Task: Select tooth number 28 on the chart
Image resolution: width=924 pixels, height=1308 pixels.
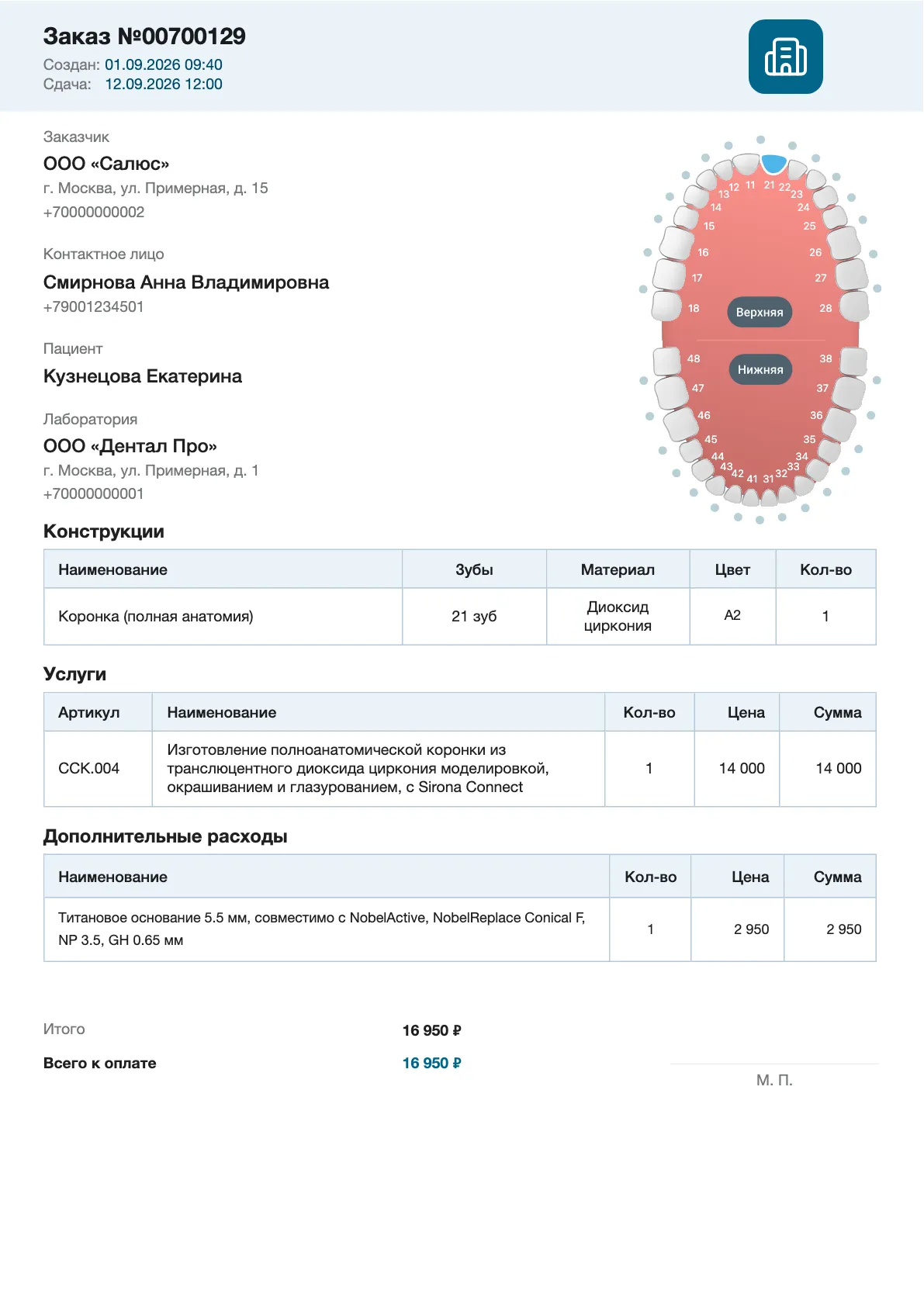Action: tap(854, 306)
